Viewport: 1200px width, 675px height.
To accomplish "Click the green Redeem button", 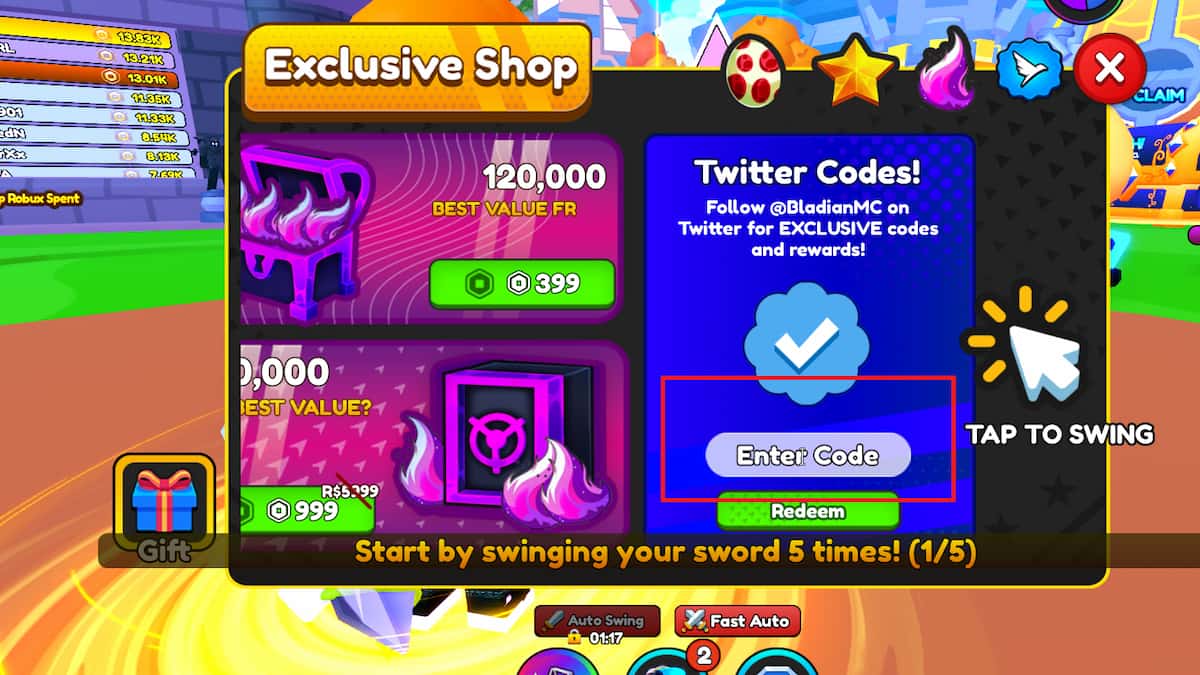I will click(808, 511).
